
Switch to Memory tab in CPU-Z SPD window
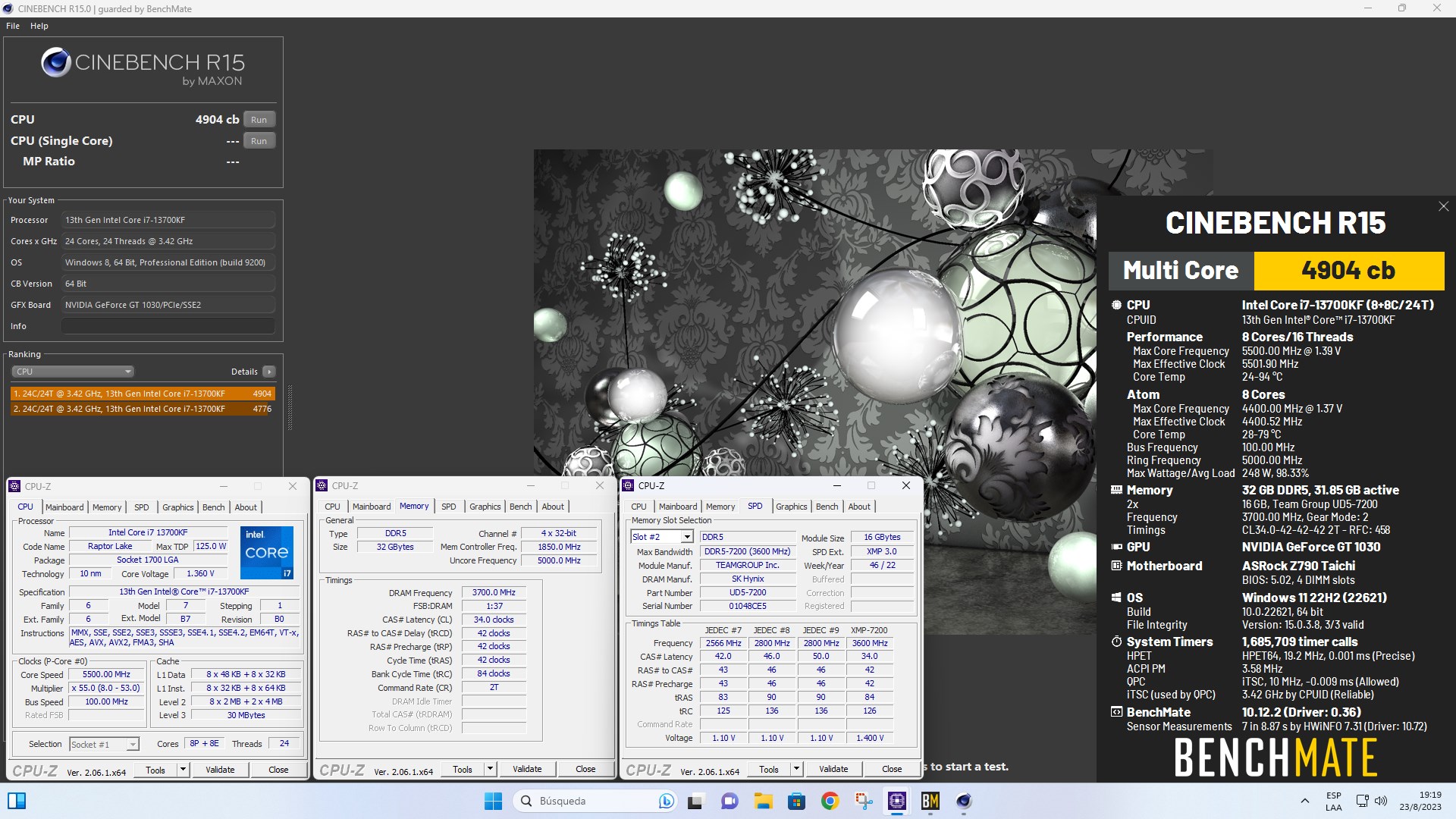coord(720,507)
